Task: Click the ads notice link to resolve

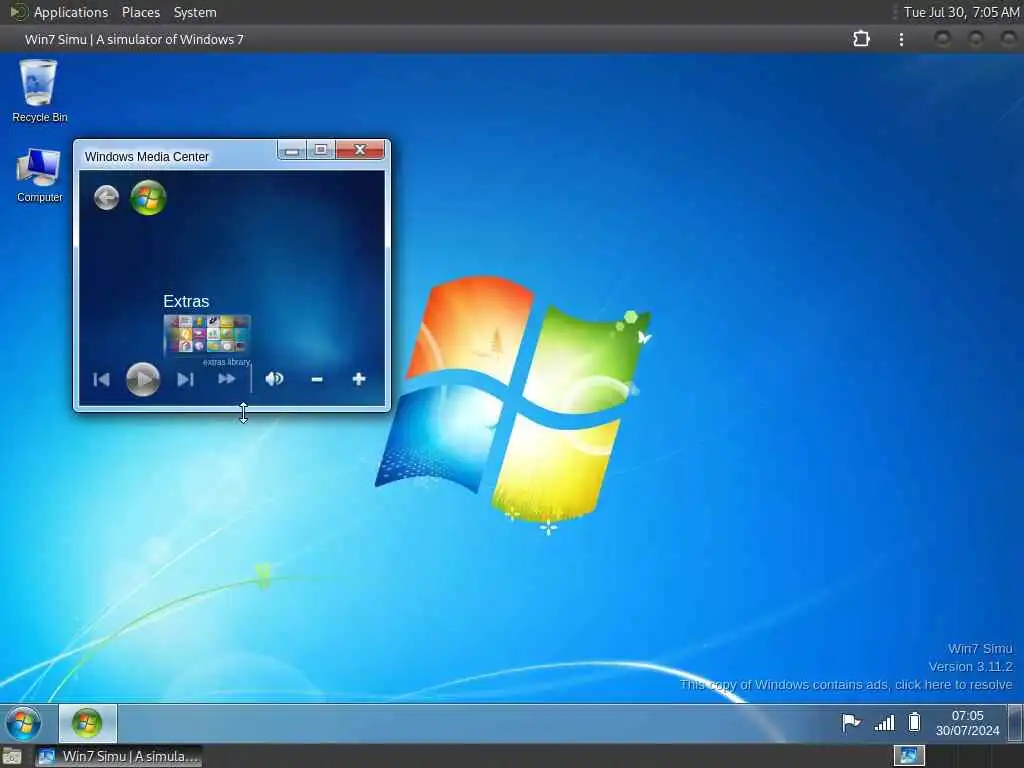Action: (x=846, y=684)
